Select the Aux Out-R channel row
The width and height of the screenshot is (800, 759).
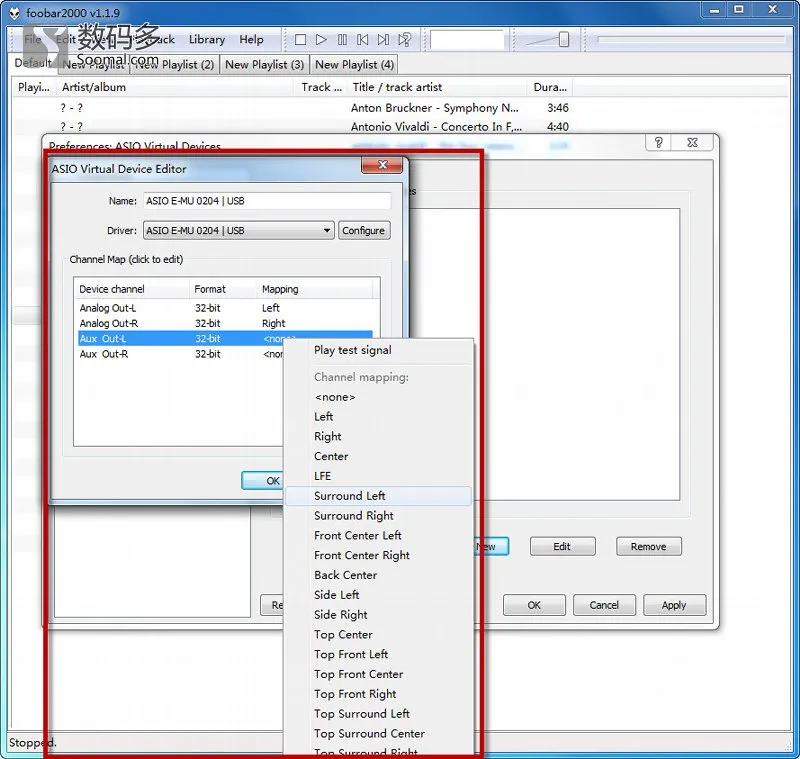pyautogui.click(x=181, y=354)
